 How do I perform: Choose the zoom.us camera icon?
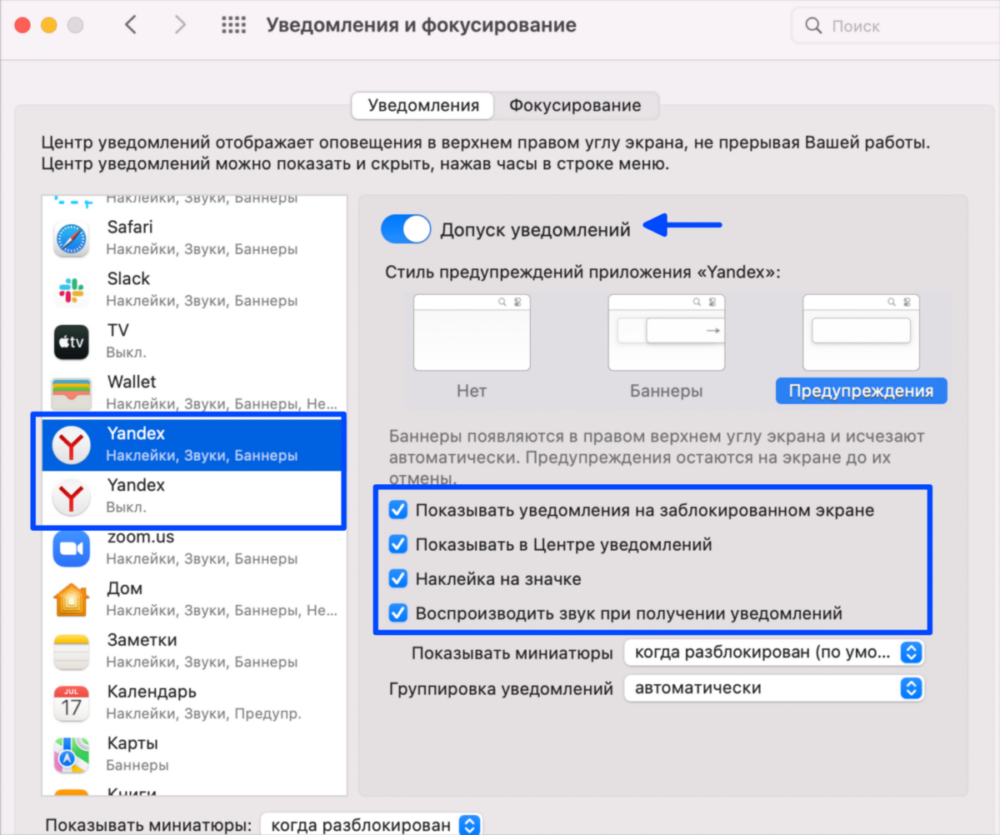pos(71,549)
